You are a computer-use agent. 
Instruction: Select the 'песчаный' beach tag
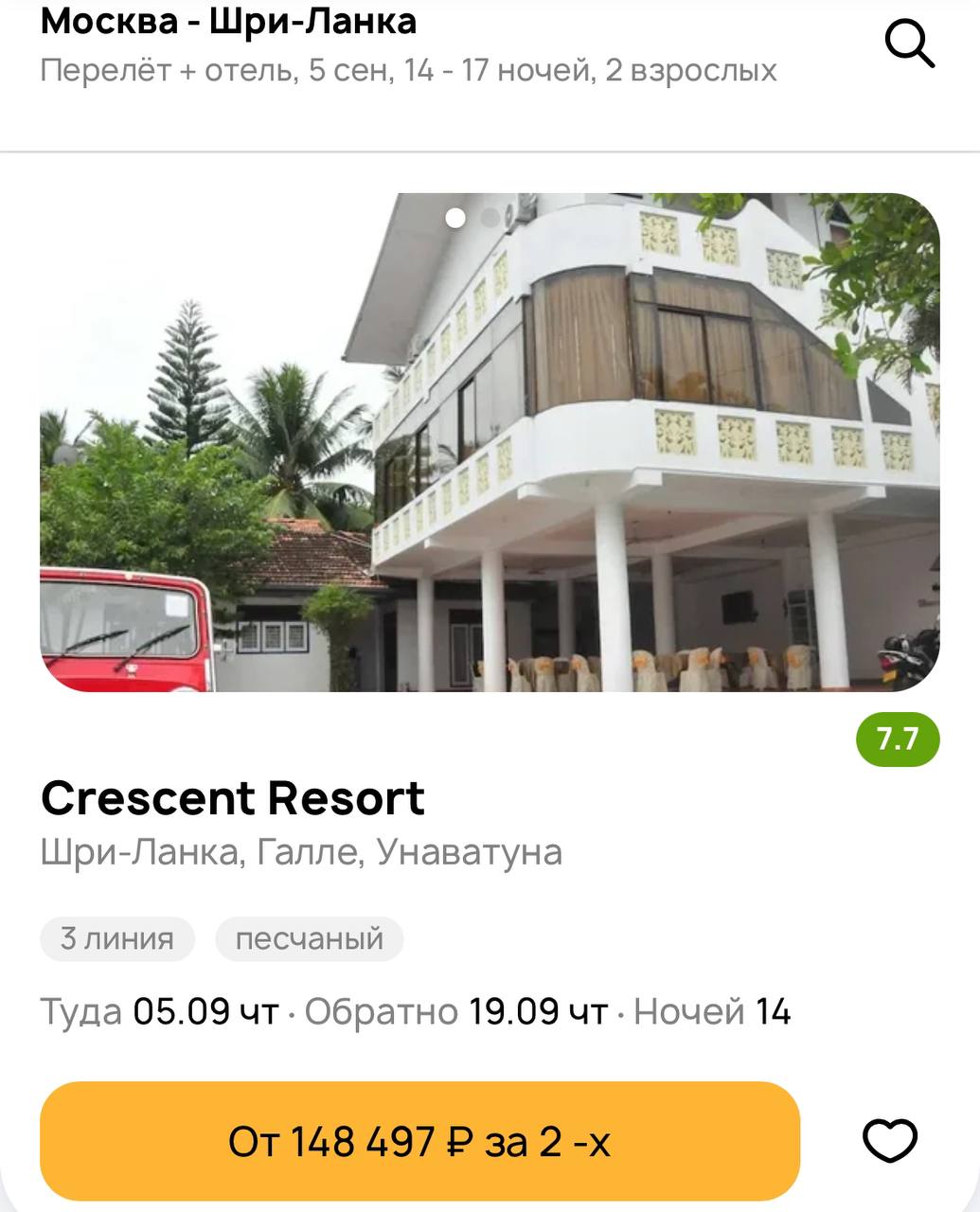click(310, 938)
